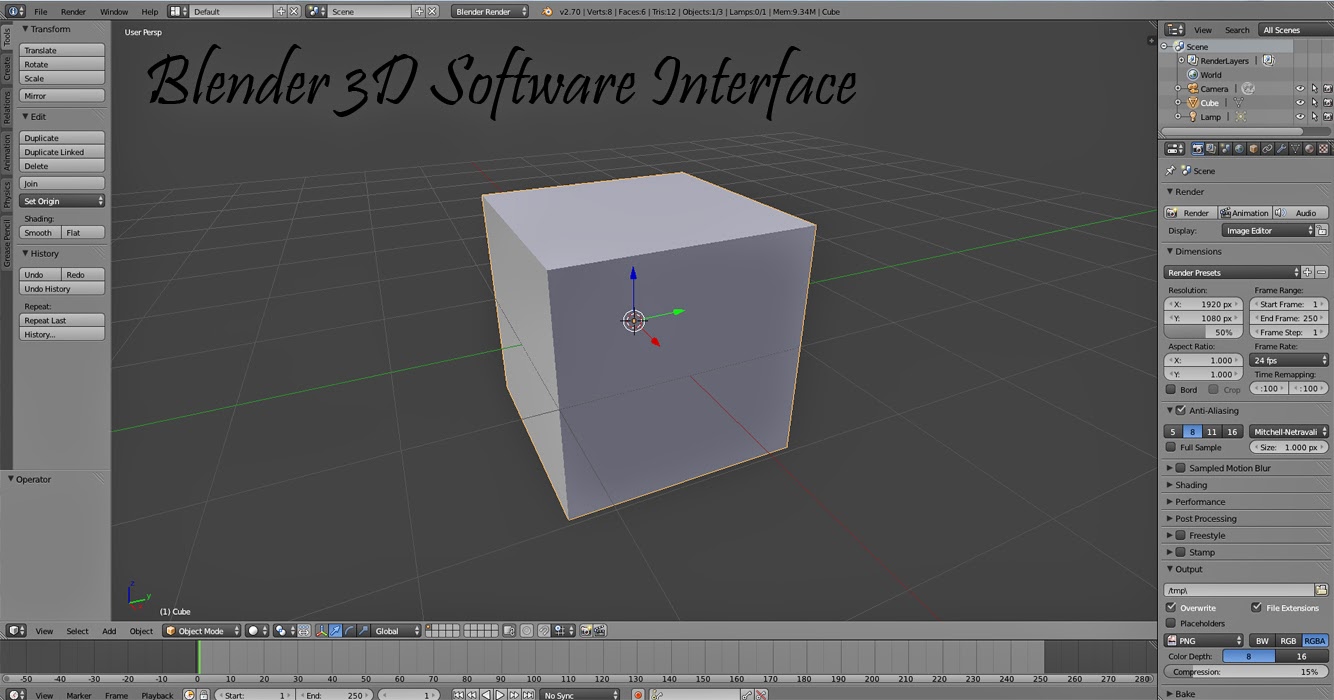The image size is (1334, 700).
Task: Toggle Lamp renderability camera icon
Action: pos(1327,117)
